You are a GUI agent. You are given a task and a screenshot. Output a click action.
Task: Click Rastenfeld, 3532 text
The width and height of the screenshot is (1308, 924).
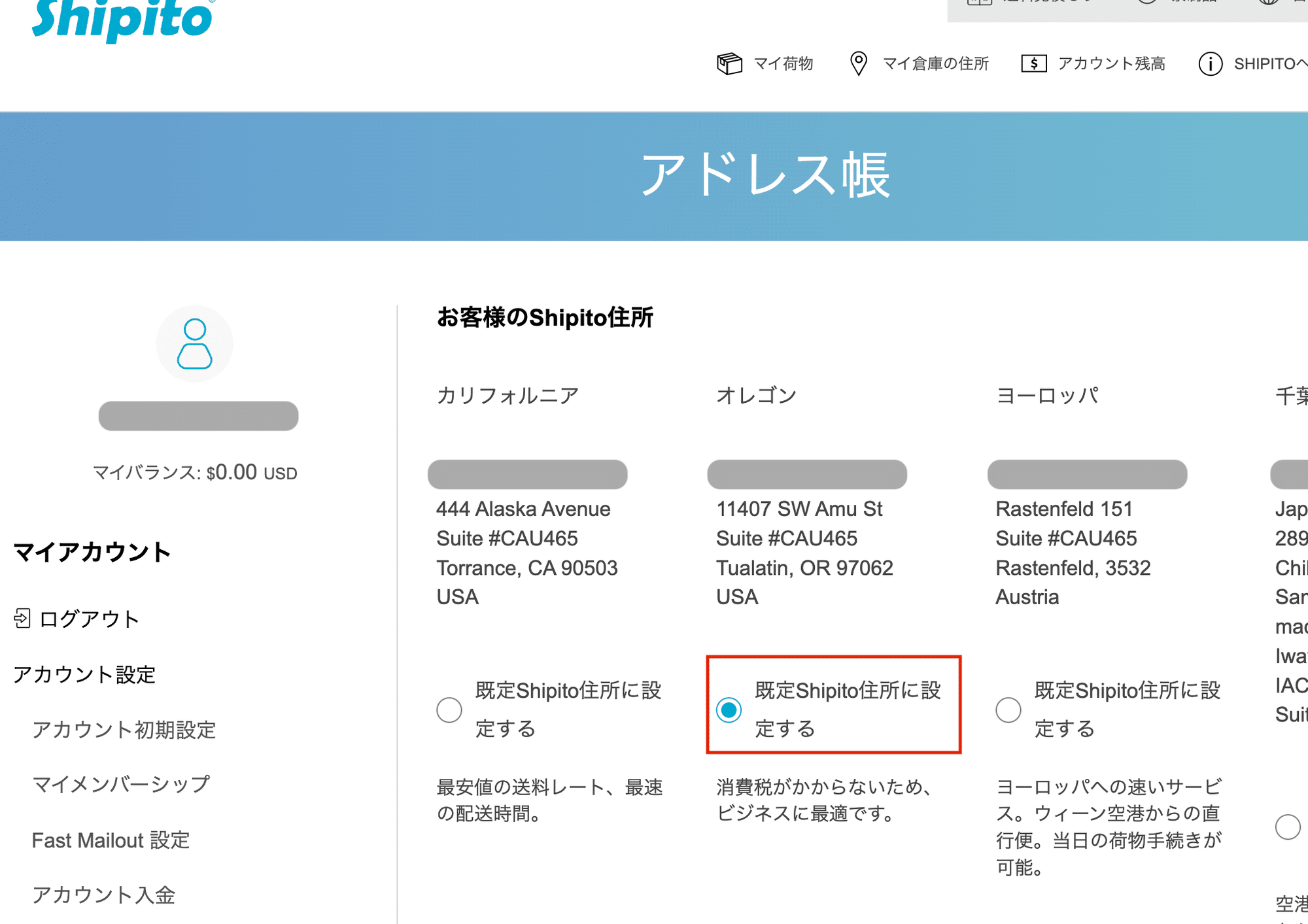tap(1073, 568)
